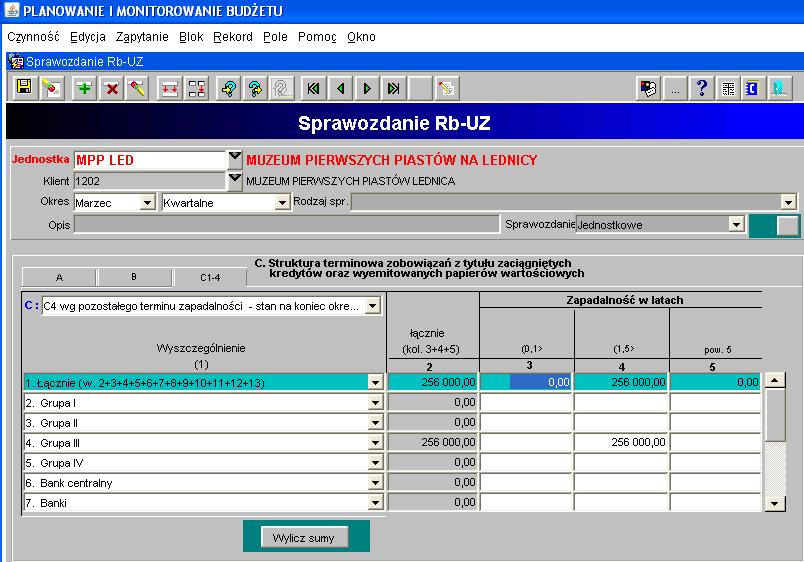Click the blank toolbar button after last-record
The height and width of the screenshot is (562, 804).
tap(420, 88)
